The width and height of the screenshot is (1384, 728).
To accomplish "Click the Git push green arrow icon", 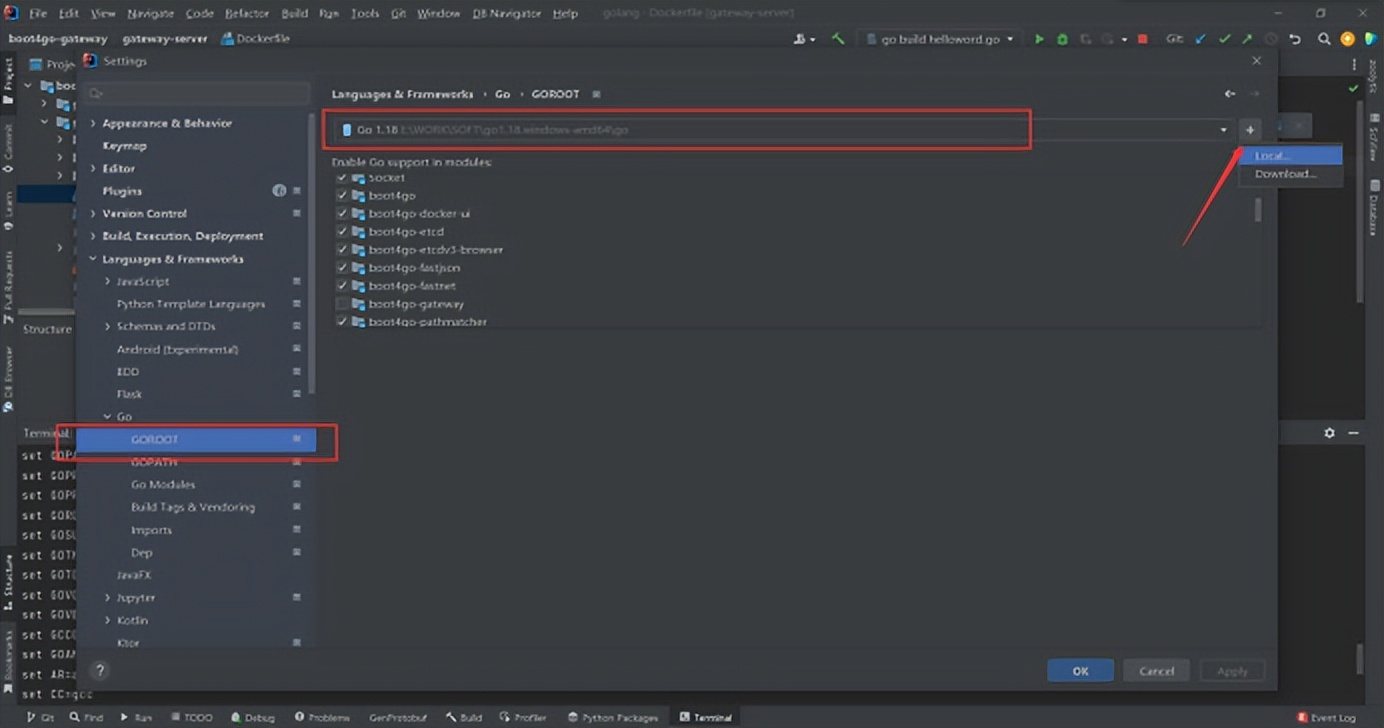I will 1247,39.
